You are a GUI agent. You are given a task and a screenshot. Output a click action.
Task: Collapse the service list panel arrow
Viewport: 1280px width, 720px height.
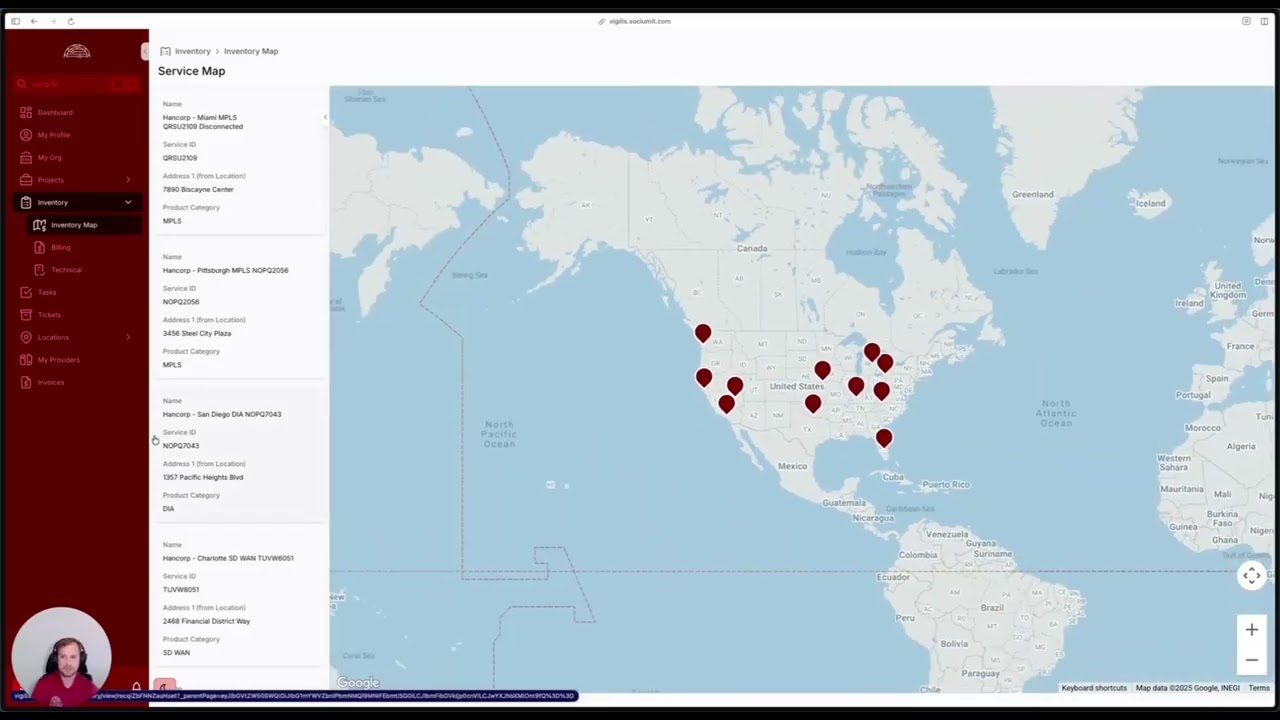click(325, 117)
